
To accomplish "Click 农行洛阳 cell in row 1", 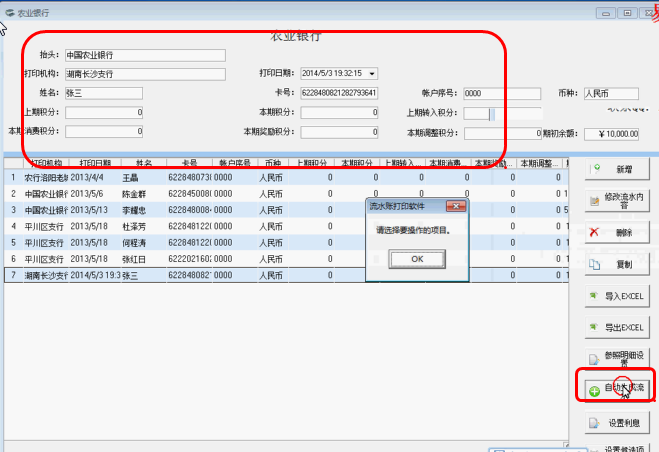I will click(x=46, y=177).
